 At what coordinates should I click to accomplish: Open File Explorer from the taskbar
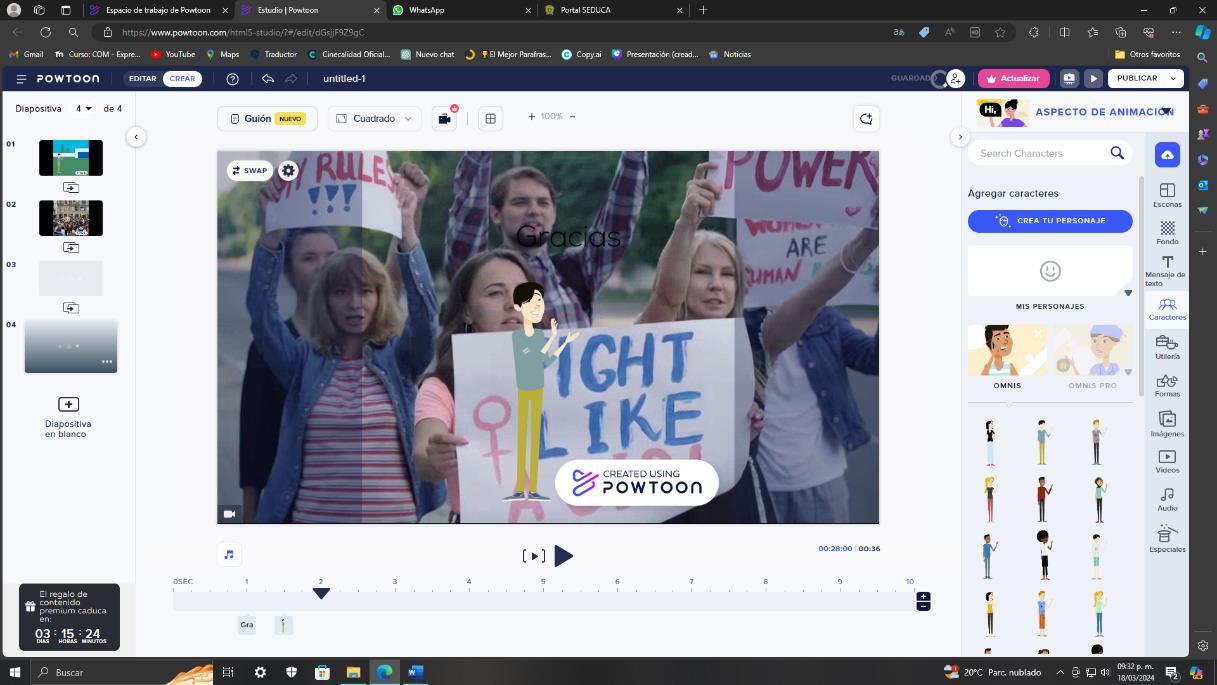pos(353,672)
